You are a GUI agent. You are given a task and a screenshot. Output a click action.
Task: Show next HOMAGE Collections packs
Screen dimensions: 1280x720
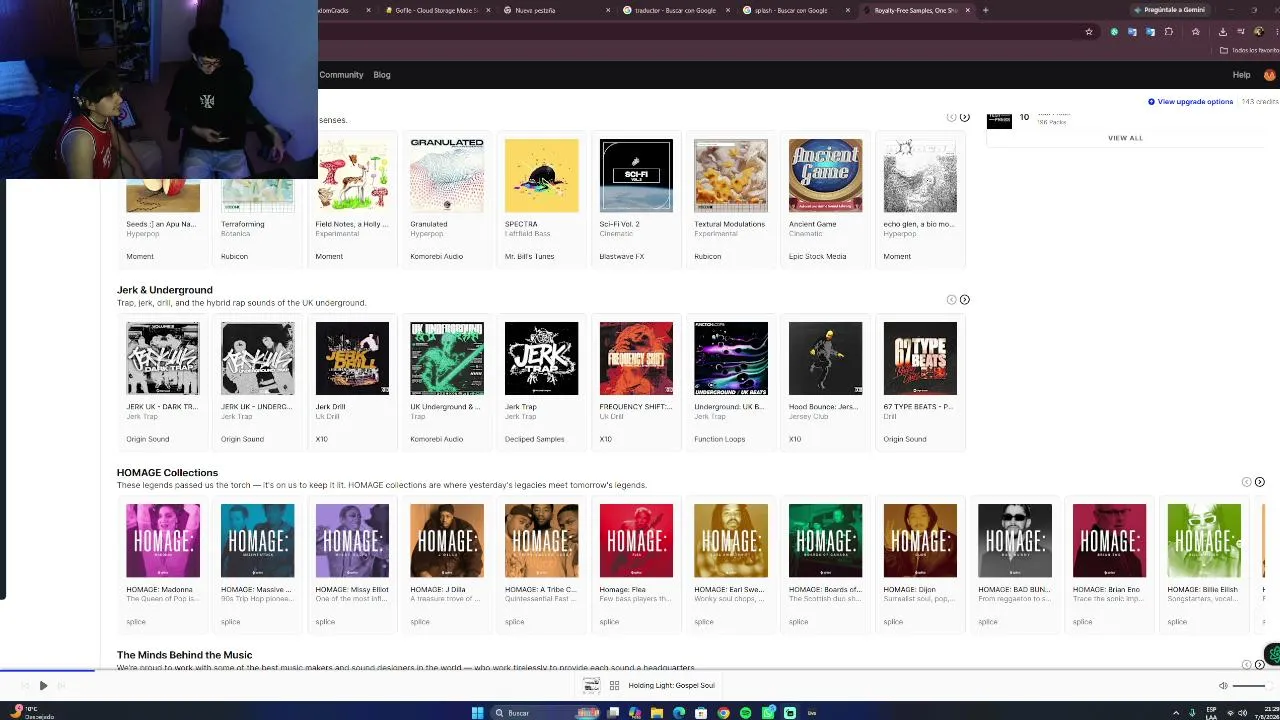pos(1259,482)
